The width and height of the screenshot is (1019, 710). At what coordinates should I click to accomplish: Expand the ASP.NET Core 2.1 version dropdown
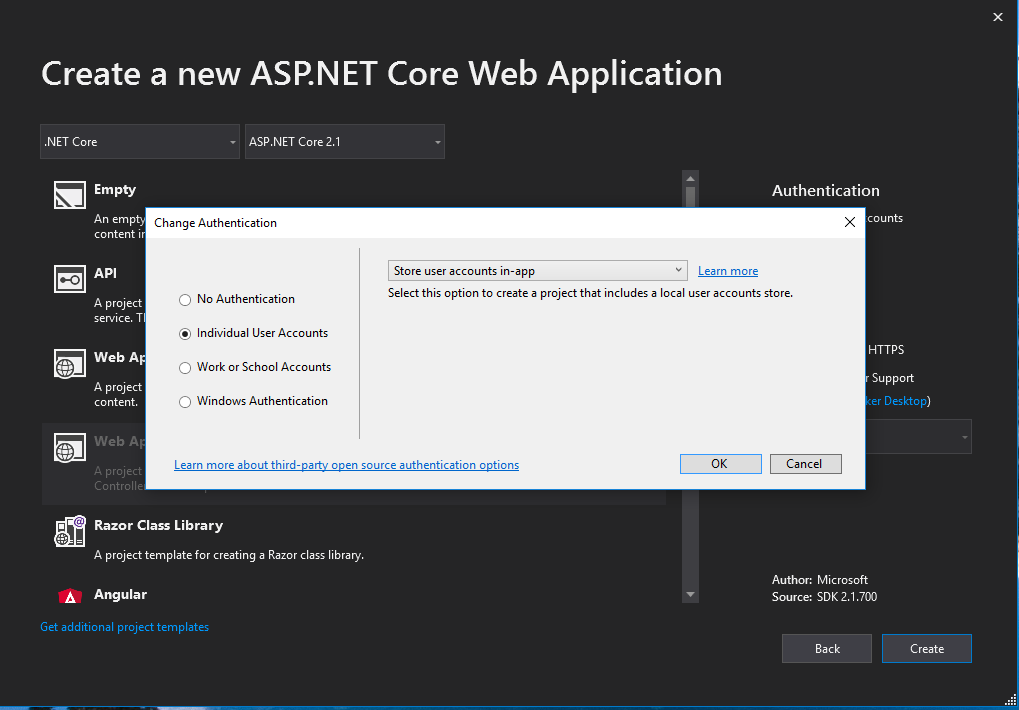344,142
